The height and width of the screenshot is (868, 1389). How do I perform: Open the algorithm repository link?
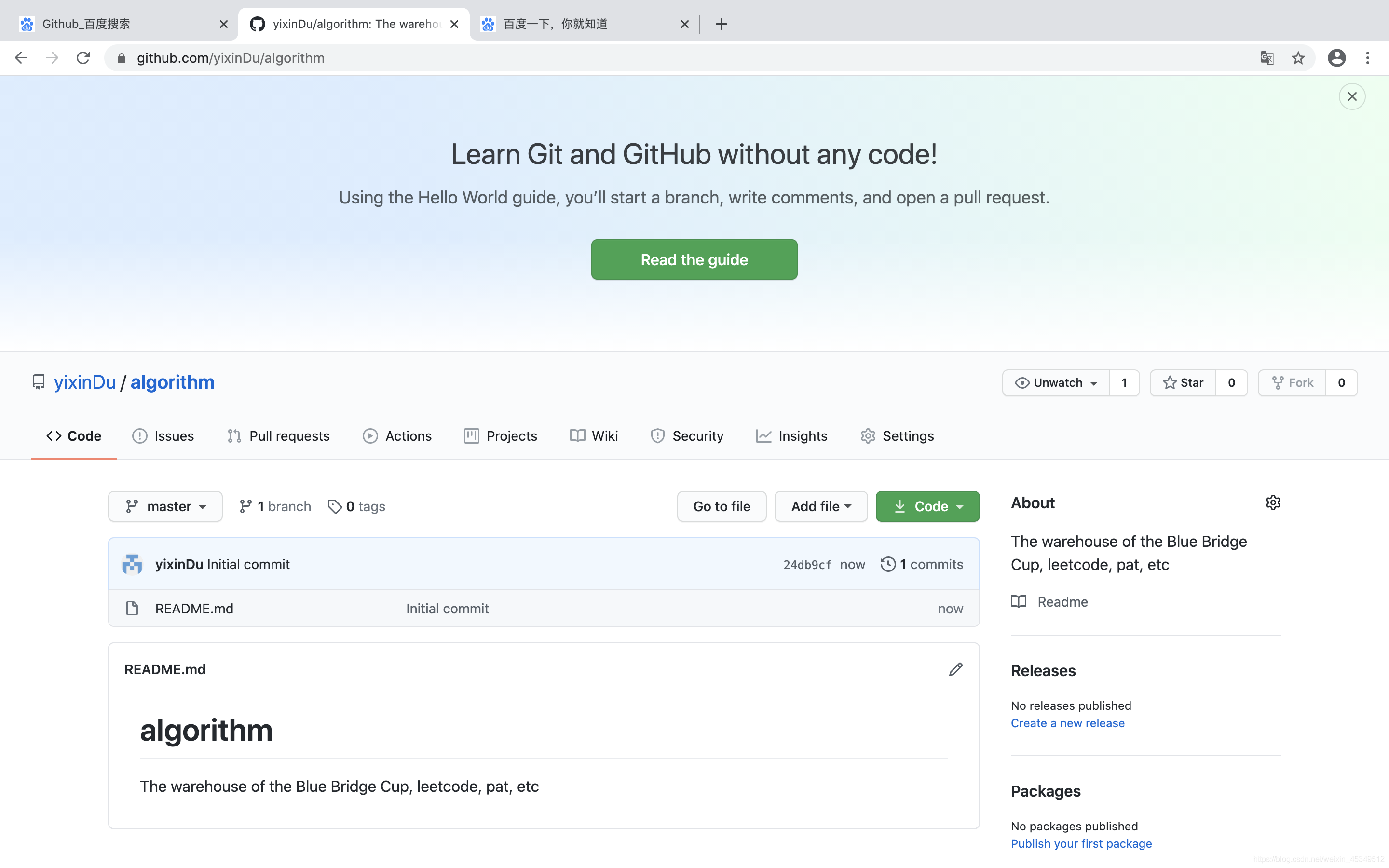pyautogui.click(x=172, y=382)
